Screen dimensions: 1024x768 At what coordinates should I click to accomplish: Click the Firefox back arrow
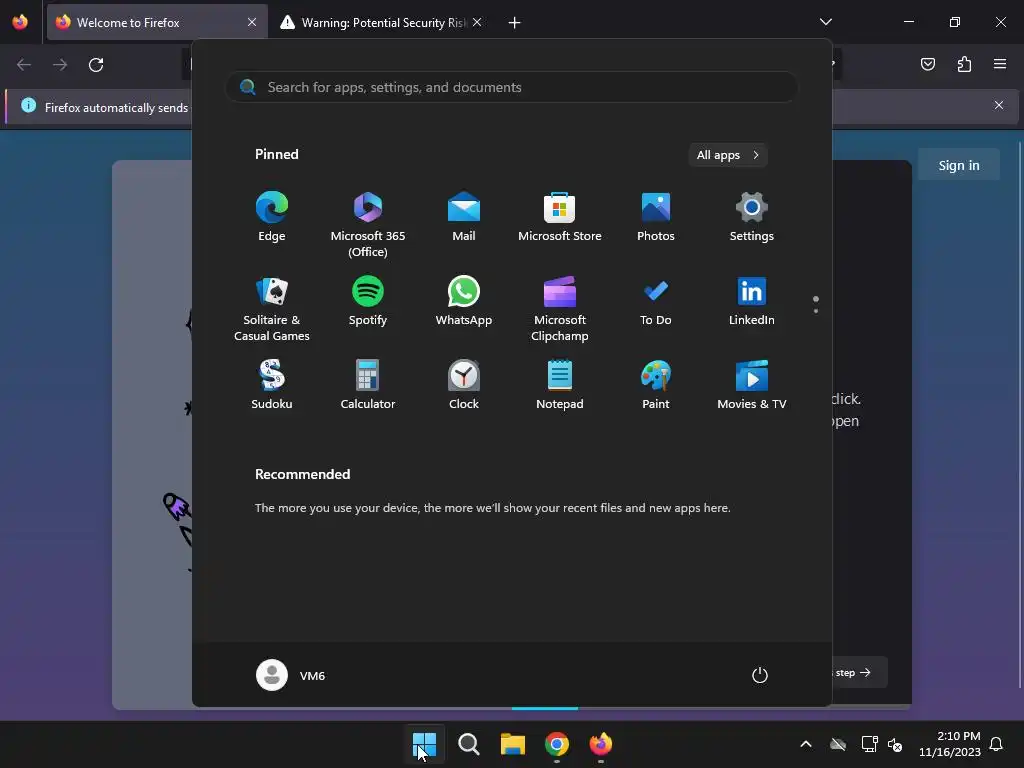24,65
